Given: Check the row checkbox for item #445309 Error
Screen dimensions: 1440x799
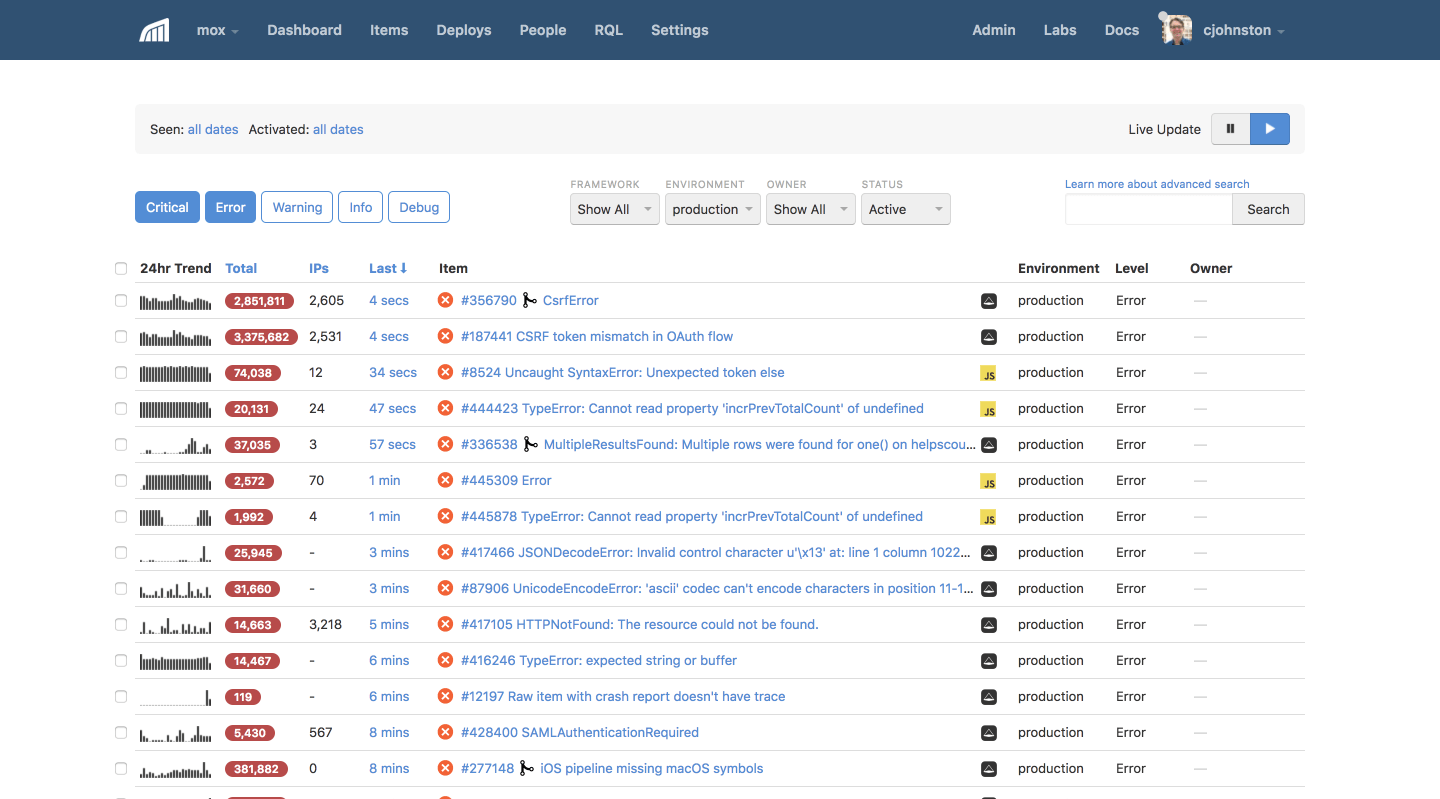Looking at the screenshot, I should [121, 481].
